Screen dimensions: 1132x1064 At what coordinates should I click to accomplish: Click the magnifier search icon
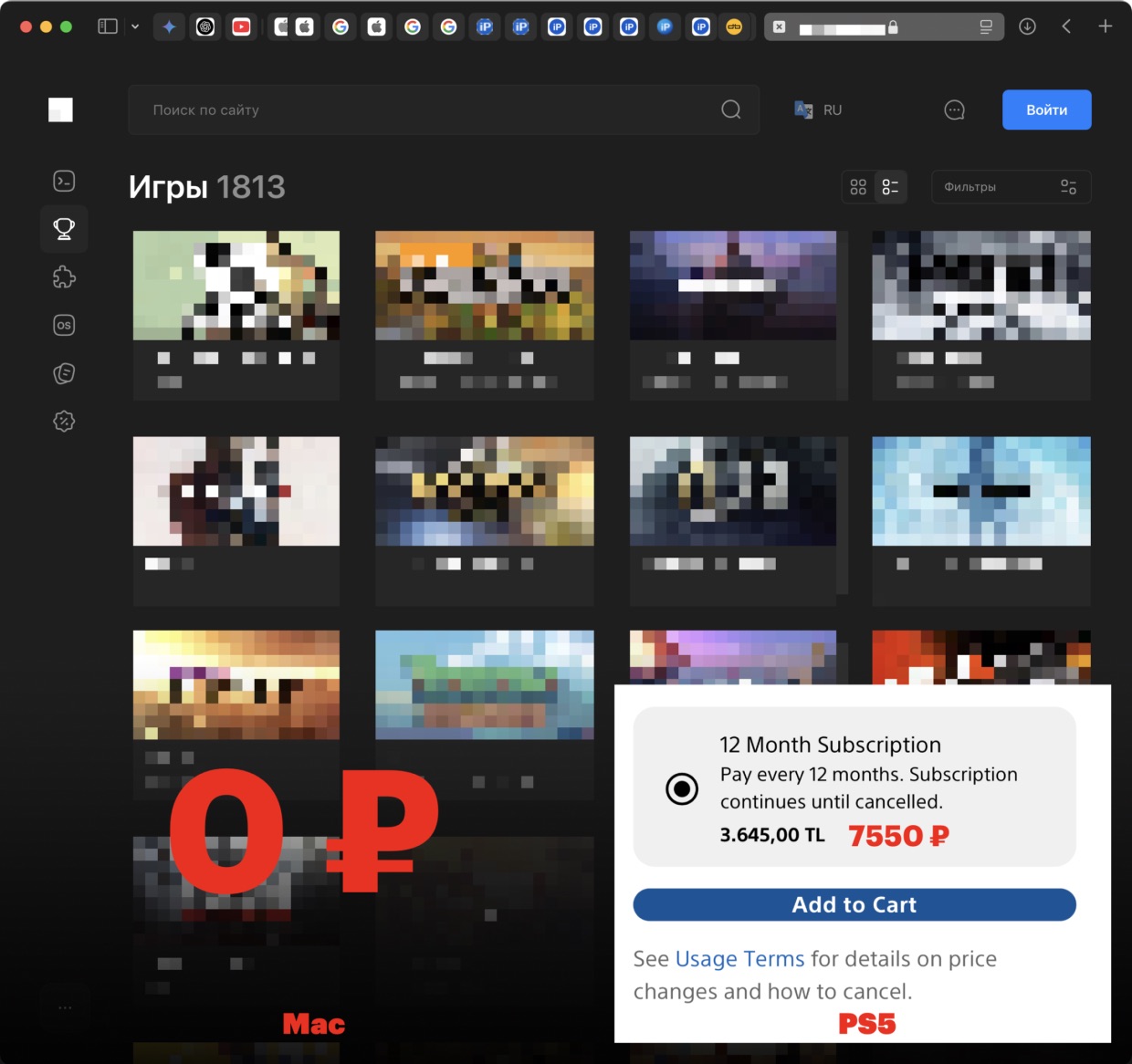coord(730,110)
